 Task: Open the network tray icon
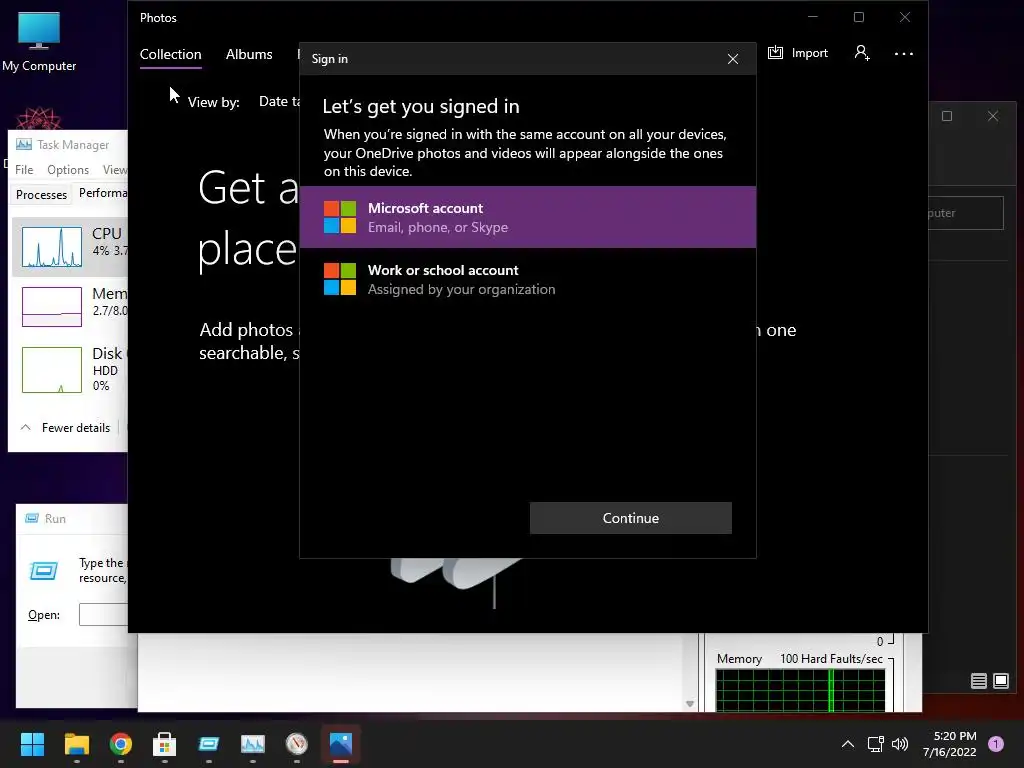tap(875, 744)
